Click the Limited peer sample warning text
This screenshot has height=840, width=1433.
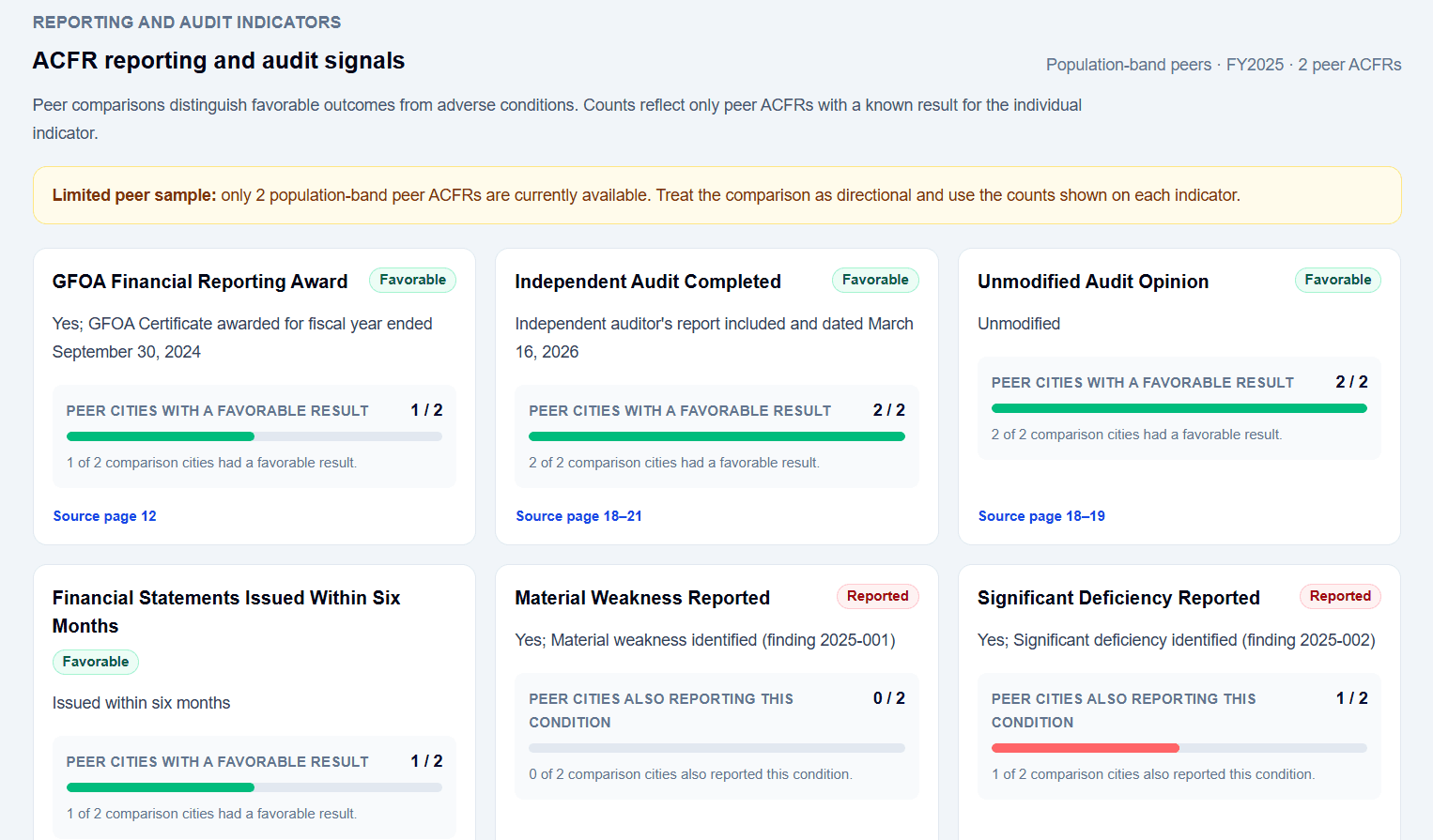(646, 195)
